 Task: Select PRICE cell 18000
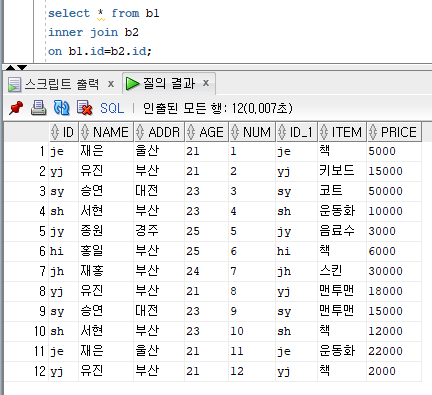tap(394, 291)
